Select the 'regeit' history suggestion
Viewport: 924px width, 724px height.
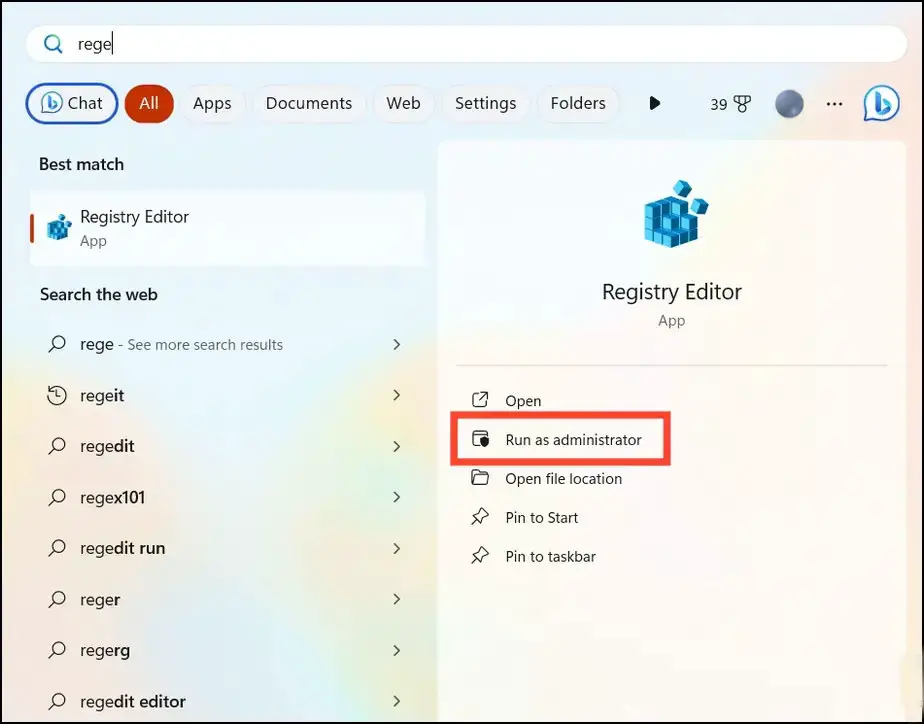102,396
